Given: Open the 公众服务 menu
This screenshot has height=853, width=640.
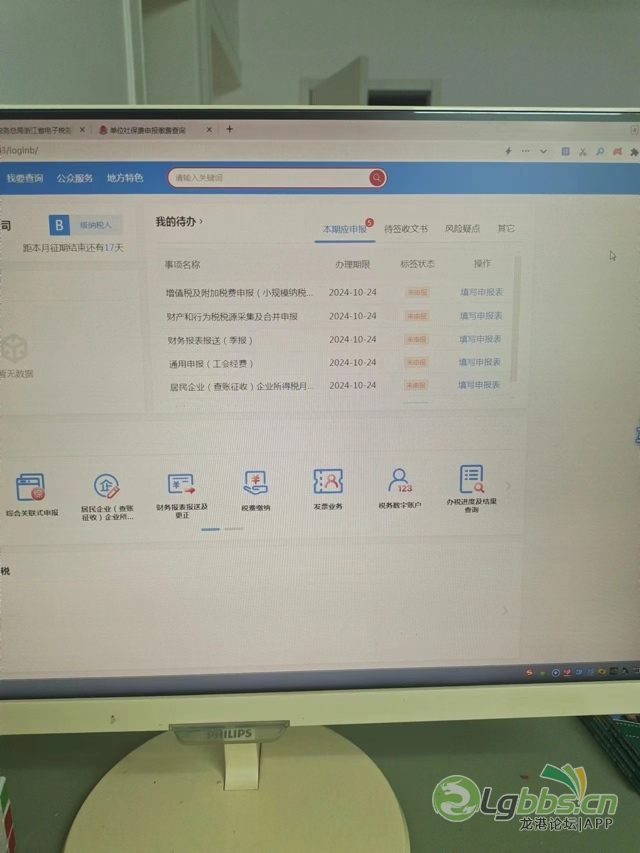Looking at the screenshot, I should coord(75,178).
